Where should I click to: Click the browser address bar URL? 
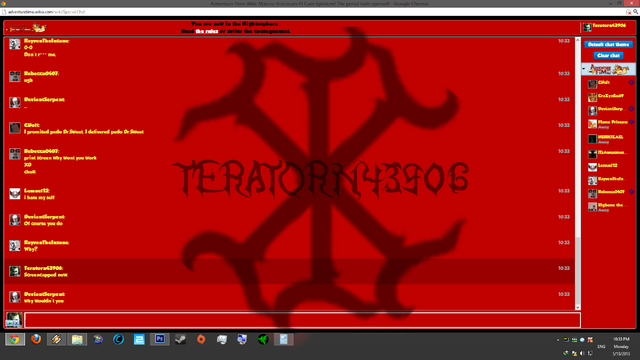pos(46,12)
